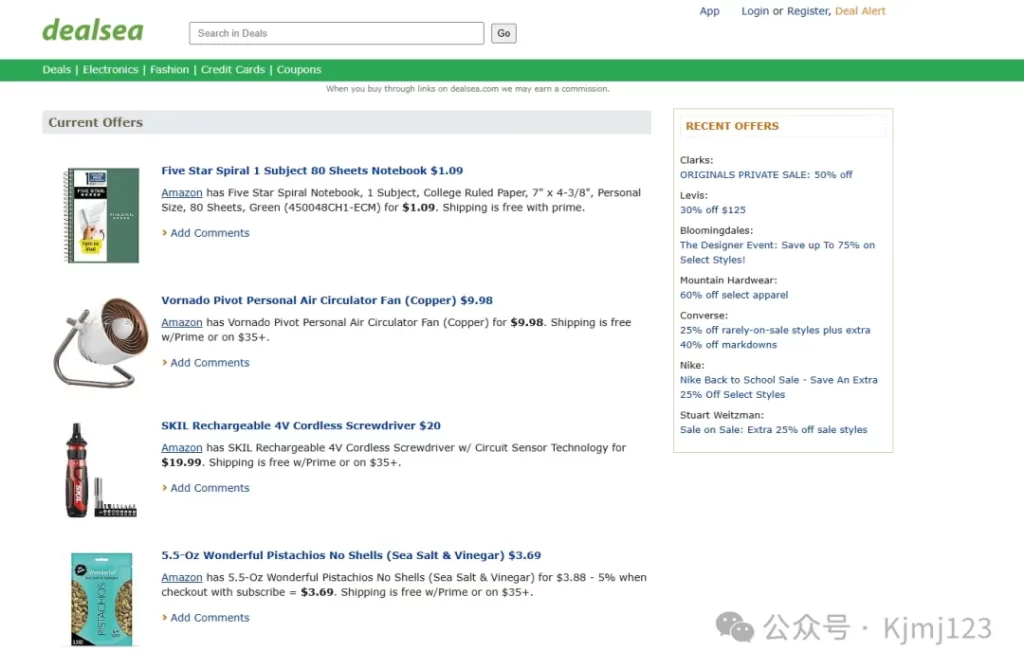
Task: Open Mountain Hardwear 60% off apparel offer
Action: point(734,295)
